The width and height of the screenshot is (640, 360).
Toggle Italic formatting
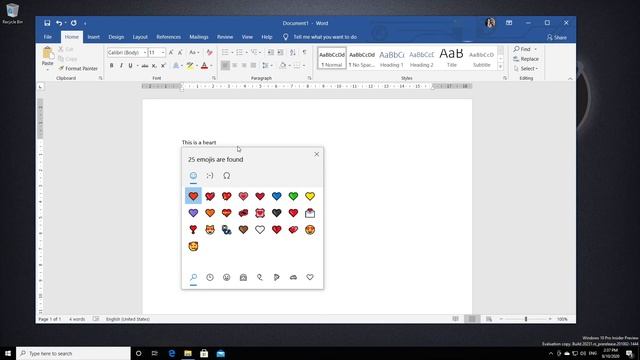click(x=121, y=65)
